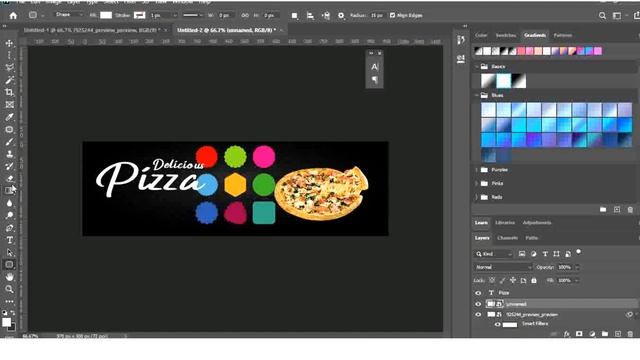Open the Opacity slider arrow
Screen dimensions: 640x360
click(577, 267)
